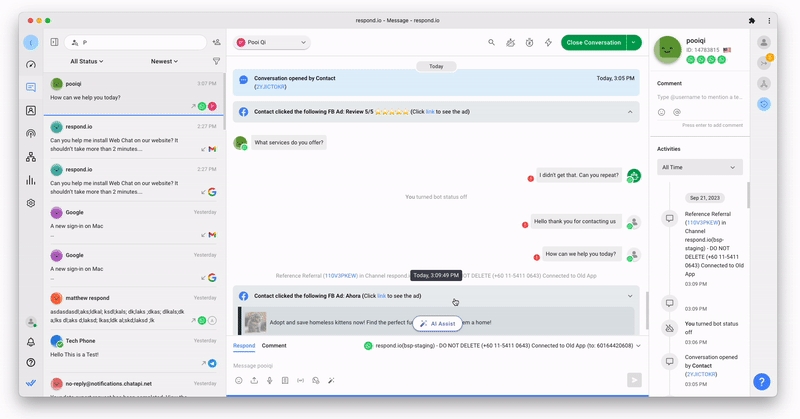The image size is (800, 419).
Task: Switch to the Comment tab
Action: point(274,345)
